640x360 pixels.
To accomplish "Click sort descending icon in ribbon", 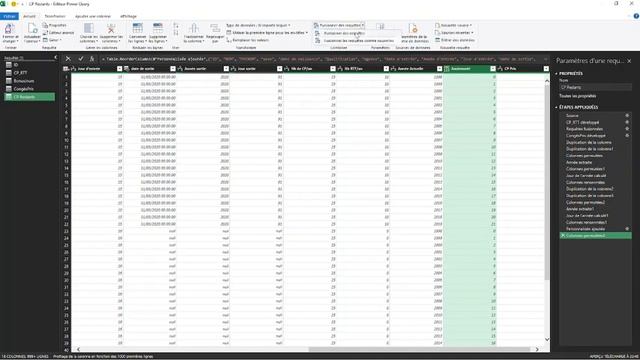I will click(176, 33).
